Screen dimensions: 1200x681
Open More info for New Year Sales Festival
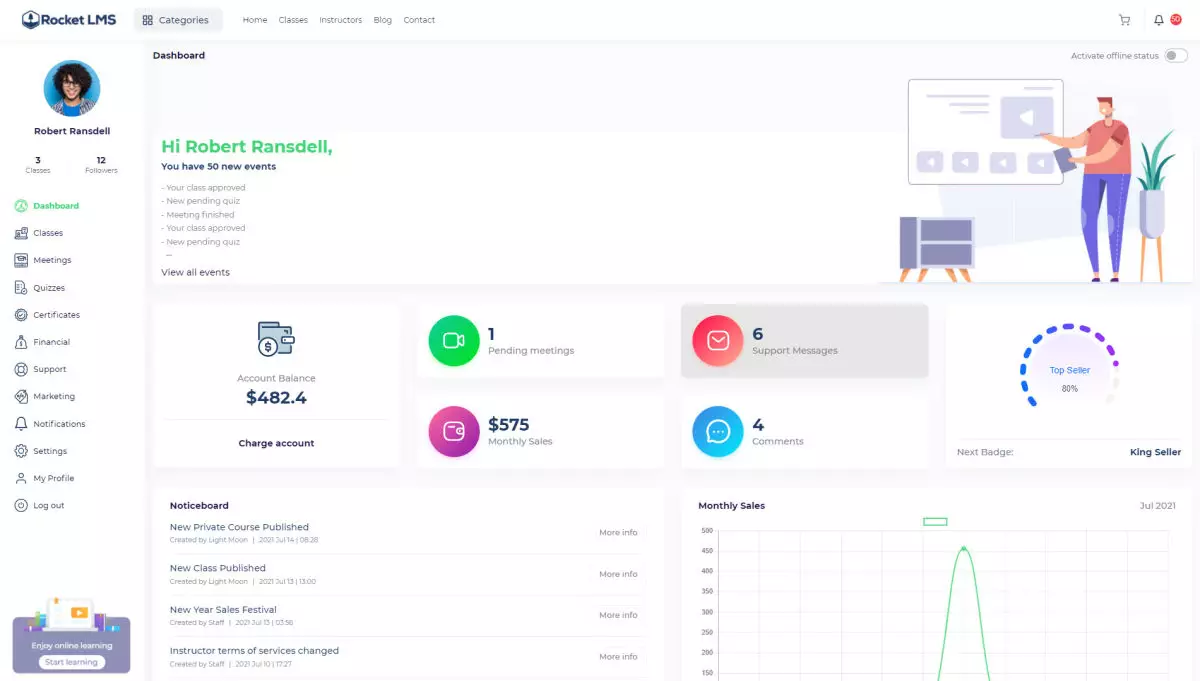(x=618, y=615)
